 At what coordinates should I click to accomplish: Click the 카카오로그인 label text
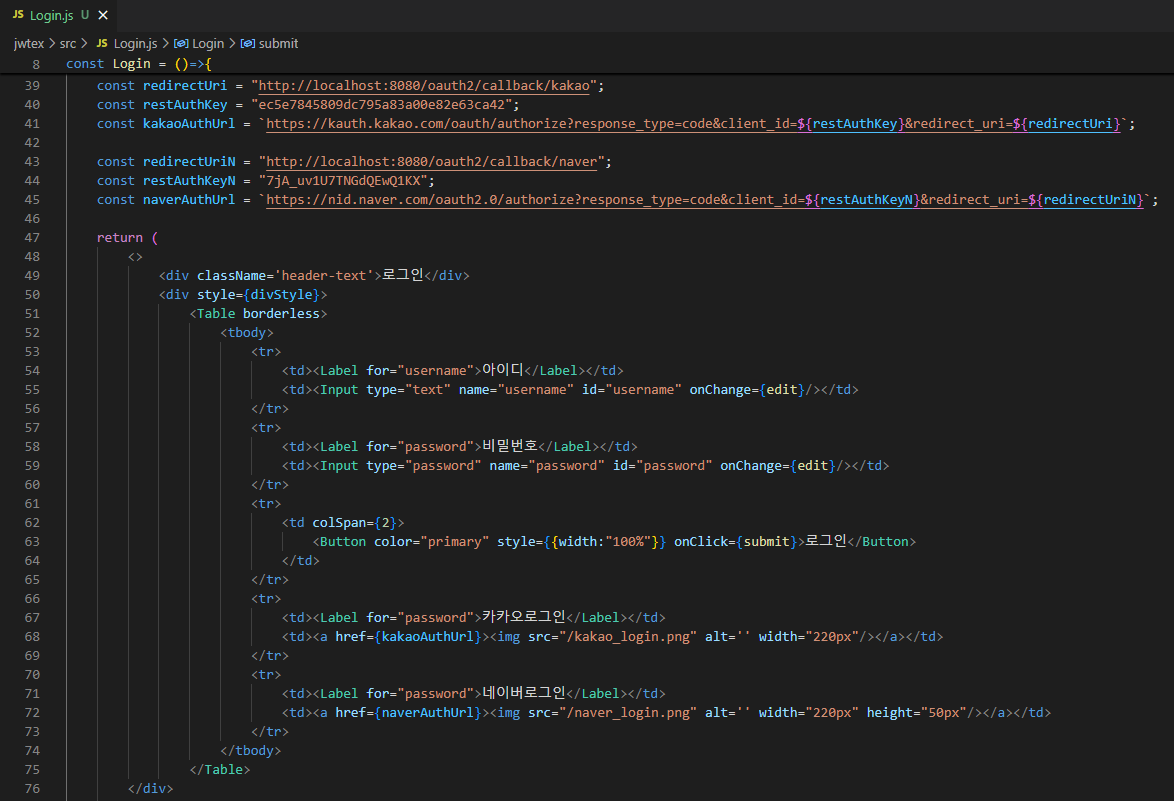coord(524,618)
